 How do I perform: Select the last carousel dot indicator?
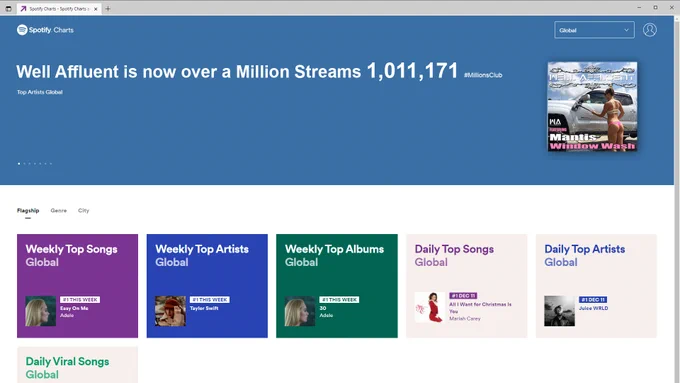(51, 164)
